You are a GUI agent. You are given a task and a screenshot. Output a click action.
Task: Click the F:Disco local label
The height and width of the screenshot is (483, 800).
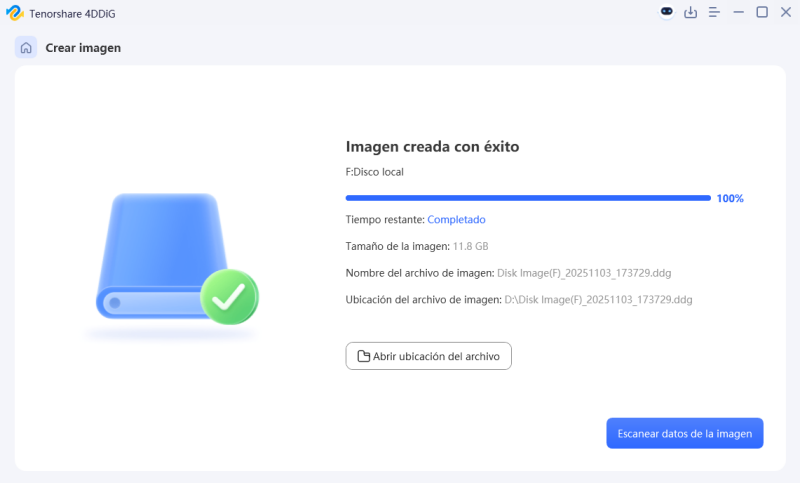pyautogui.click(x=374, y=172)
